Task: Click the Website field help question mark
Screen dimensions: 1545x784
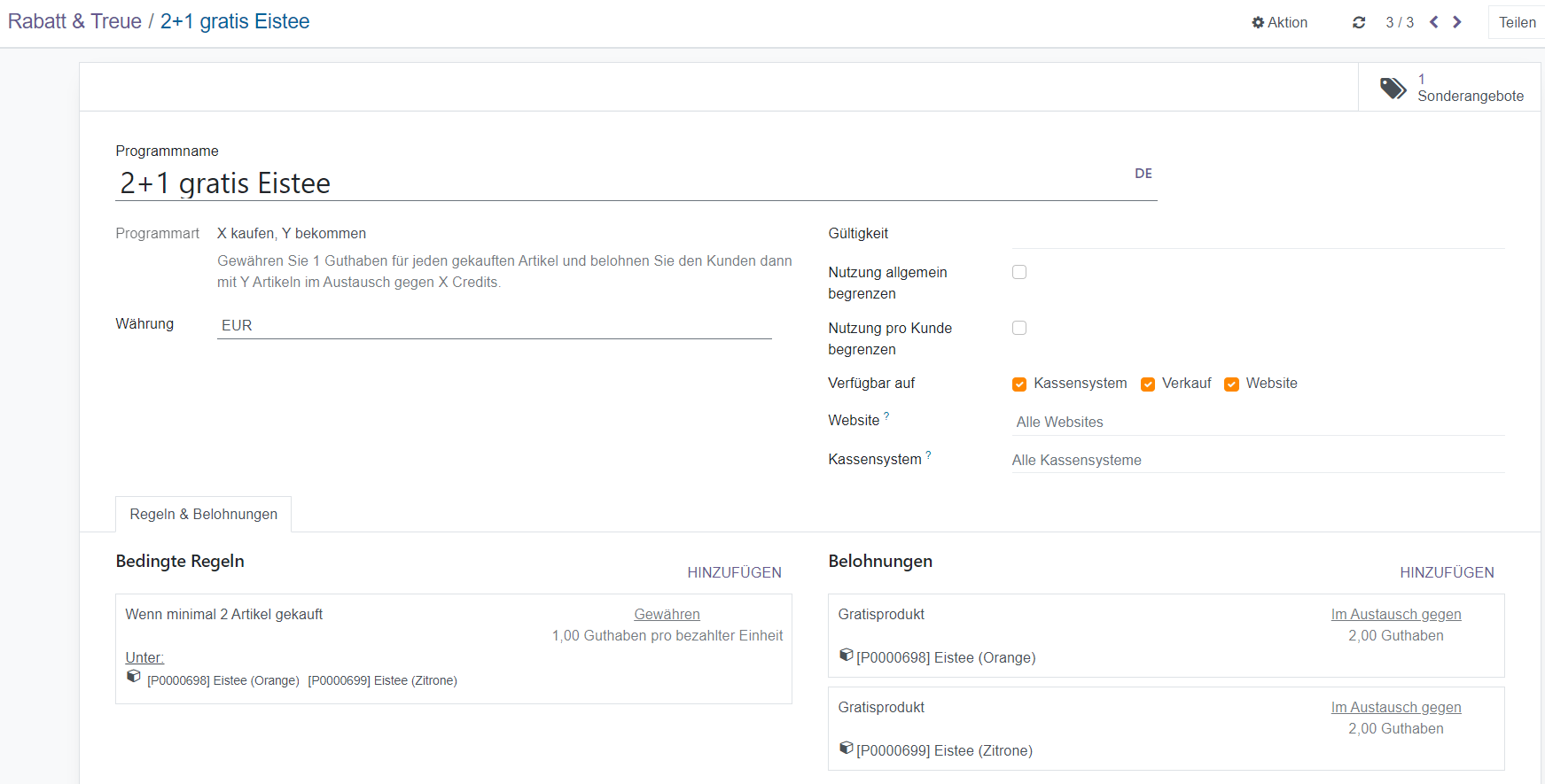Action: pos(886,415)
